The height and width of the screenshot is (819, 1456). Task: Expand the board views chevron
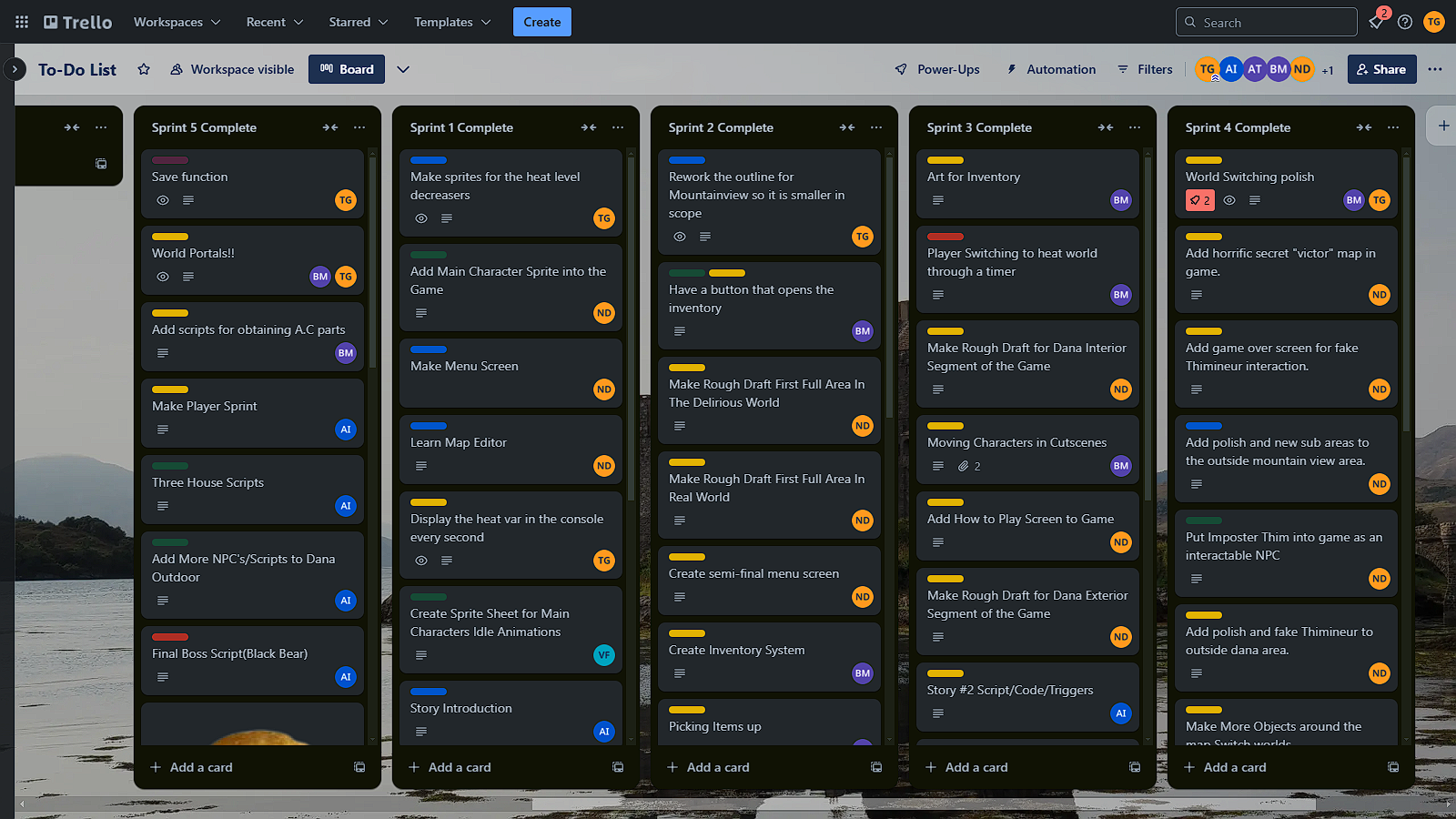403,69
